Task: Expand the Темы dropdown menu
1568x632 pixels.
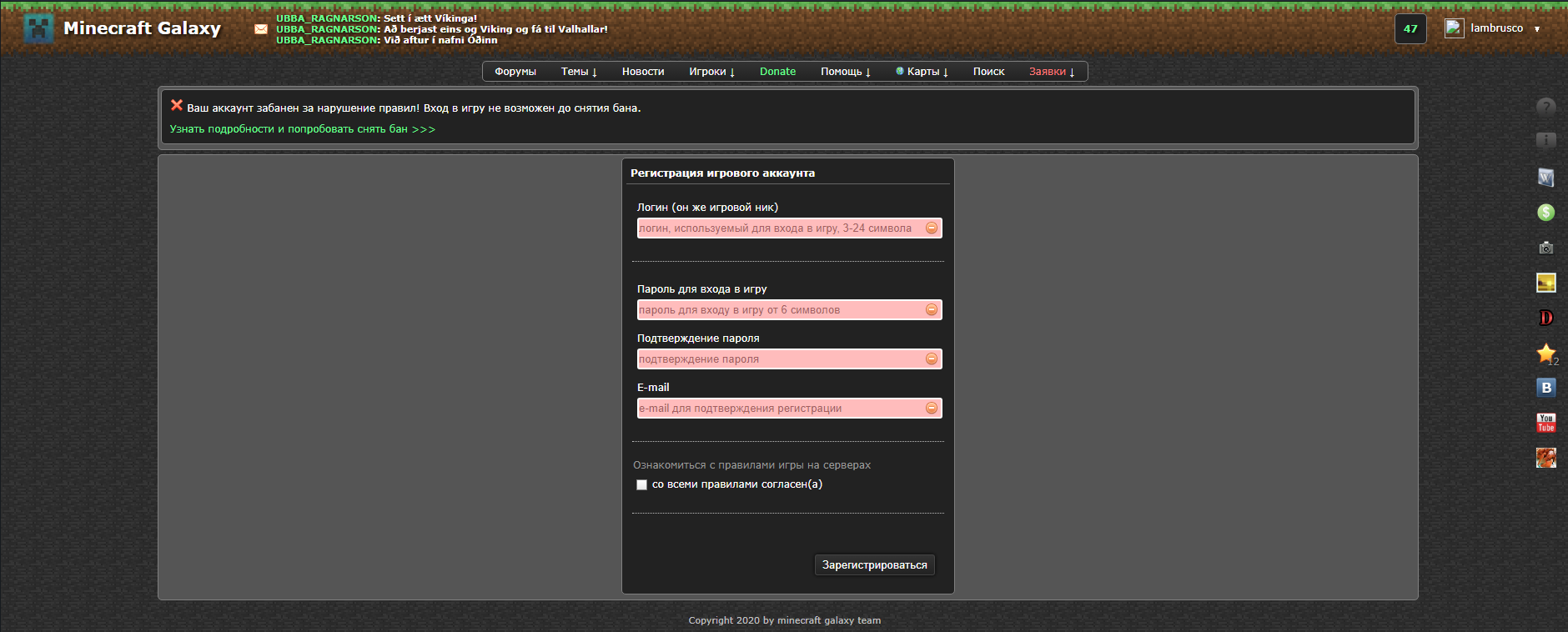Action: [x=579, y=72]
